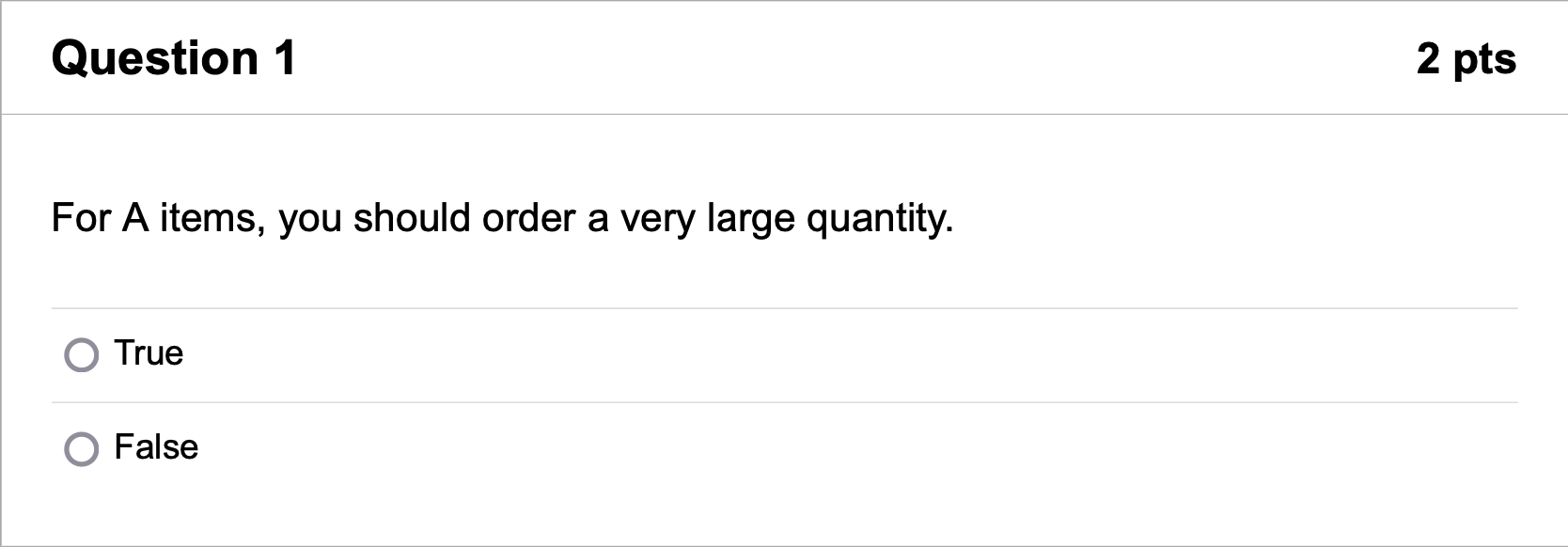Click the question statement text
Viewport: 1568px width, 547px height.
point(503,218)
